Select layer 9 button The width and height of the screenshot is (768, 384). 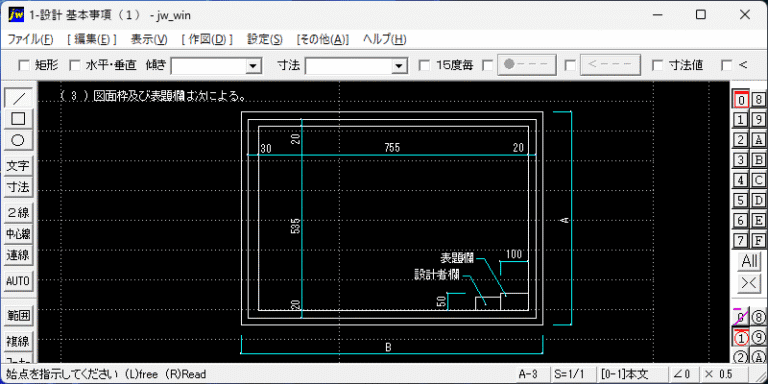pos(759,120)
